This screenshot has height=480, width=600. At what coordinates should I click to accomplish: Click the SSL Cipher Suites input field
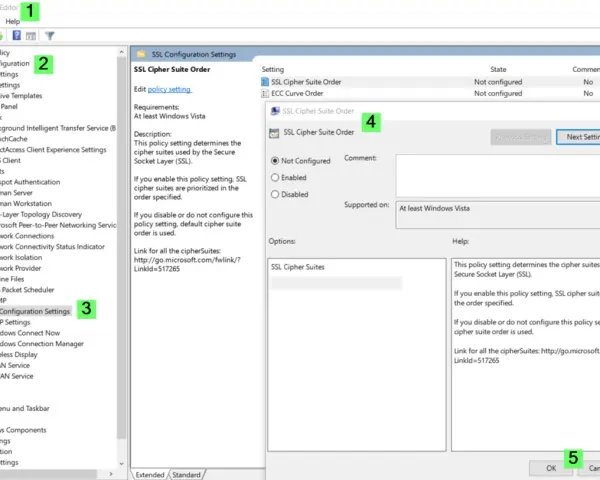click(336, 283)
